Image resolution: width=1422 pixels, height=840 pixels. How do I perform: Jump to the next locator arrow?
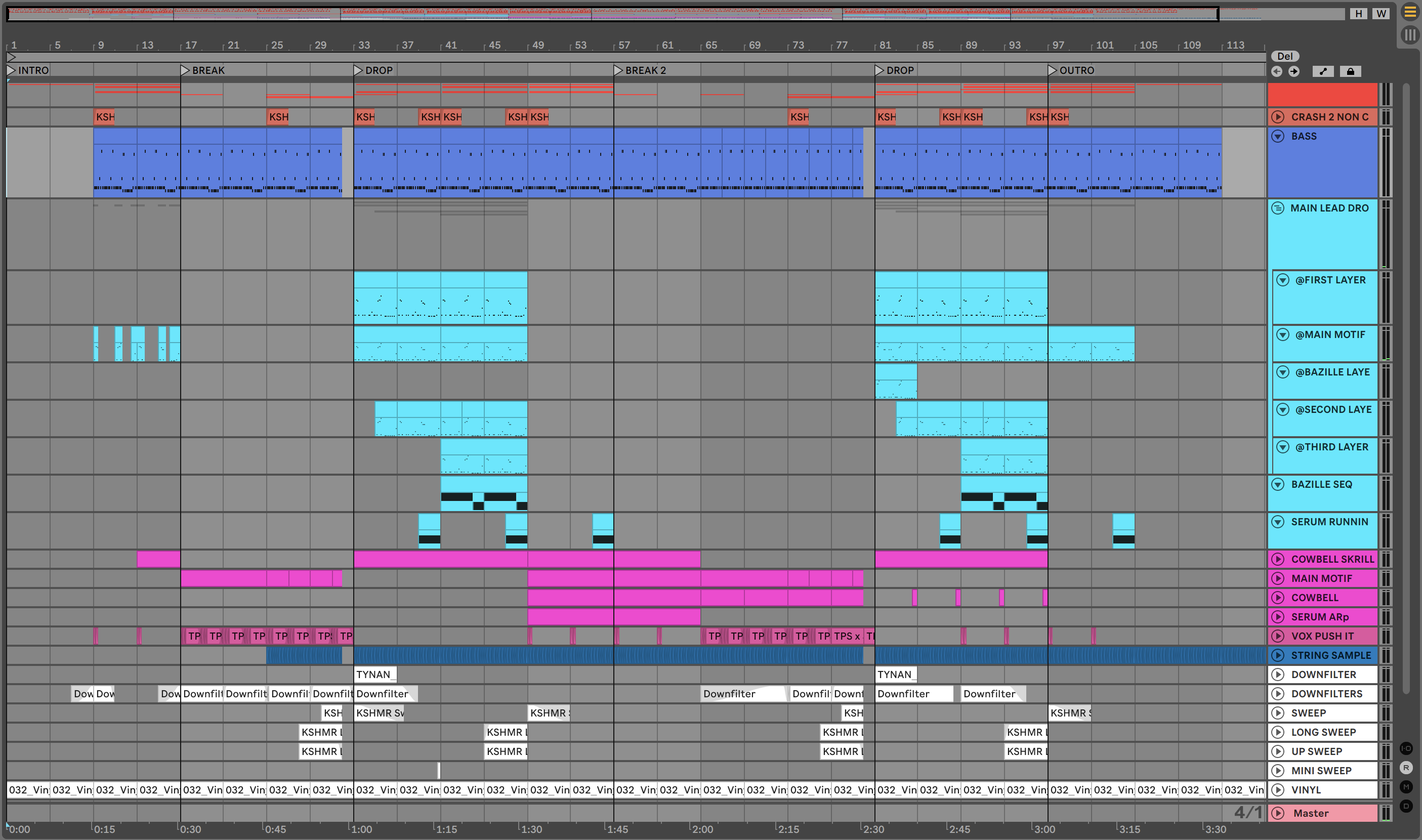[x=1294, y=71]
